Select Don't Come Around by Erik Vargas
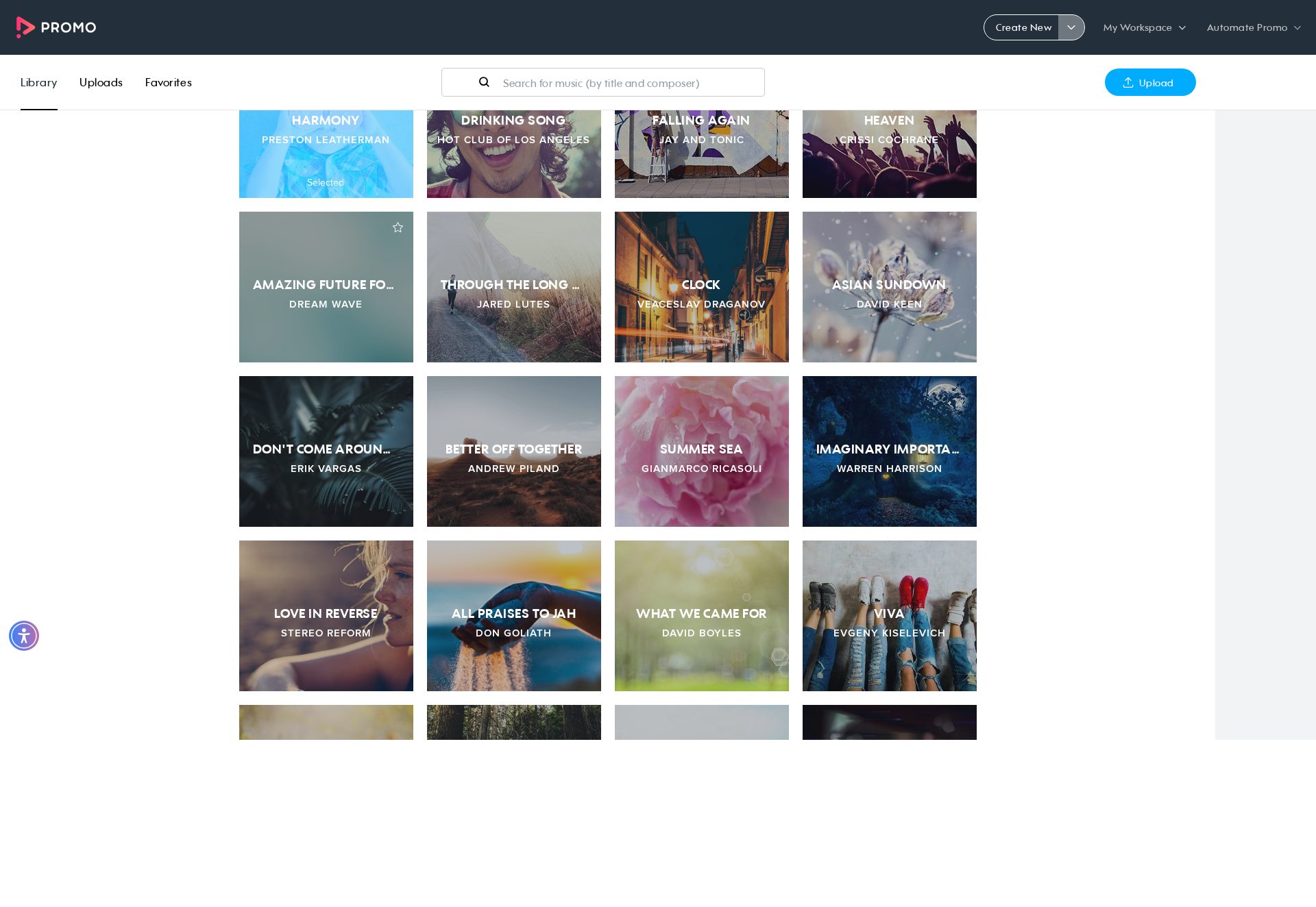 pos(326,451)
